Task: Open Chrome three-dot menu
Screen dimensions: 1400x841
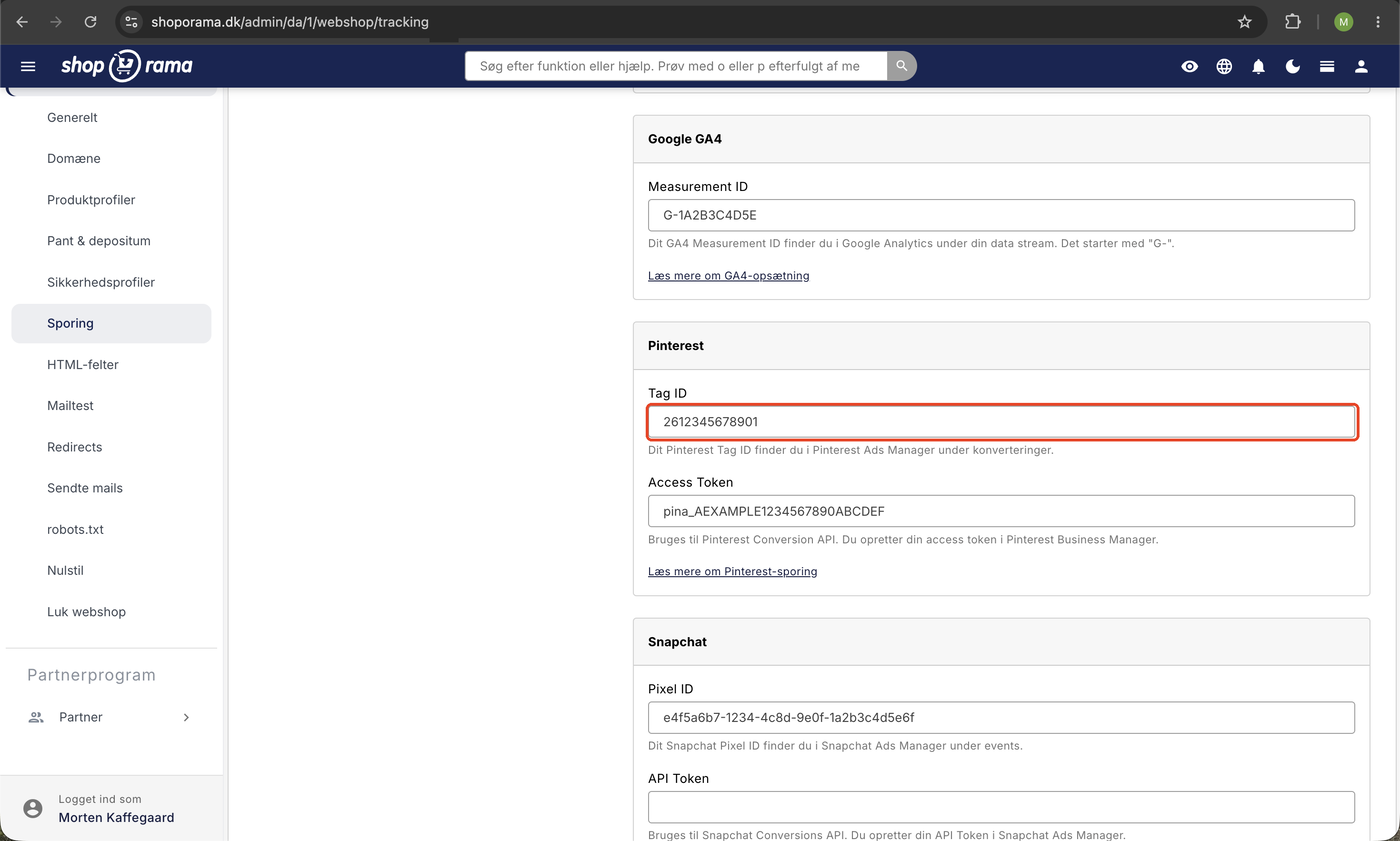Action: pyautogui.click(x=1377, y=21)
